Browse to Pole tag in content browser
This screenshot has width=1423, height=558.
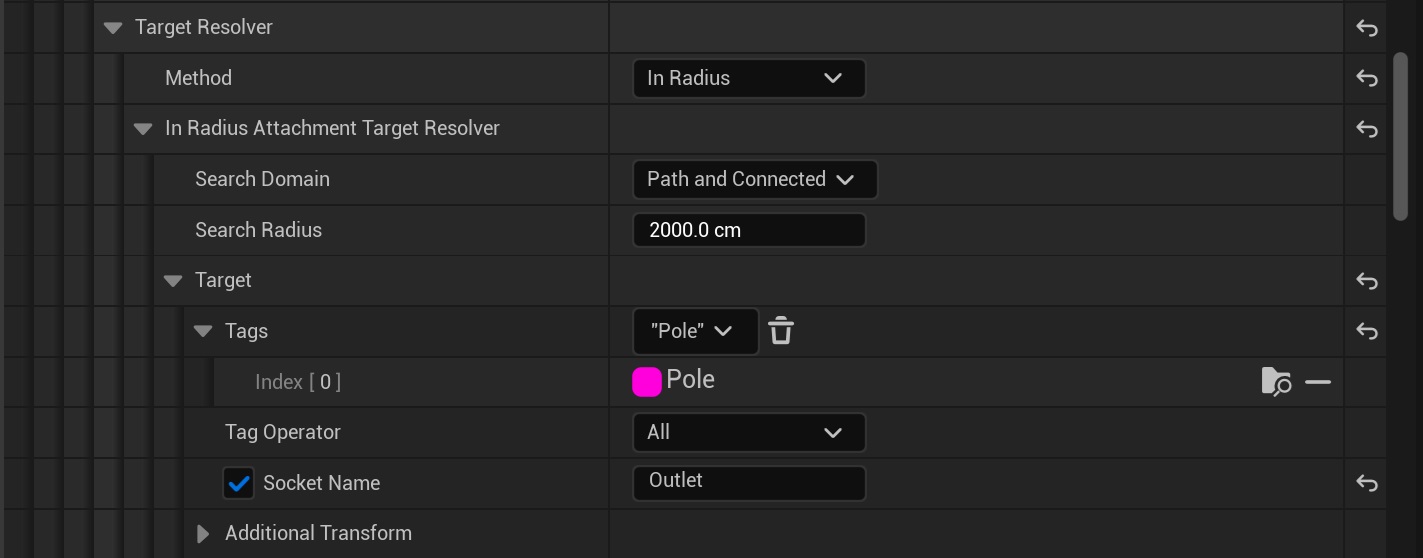(1276, 382)
